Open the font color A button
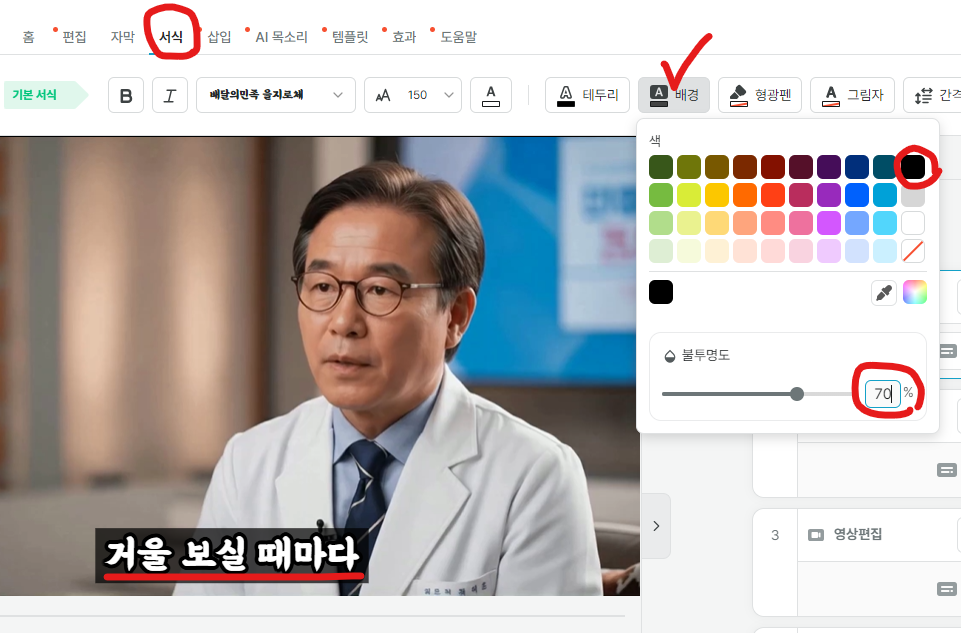961x633 pixels. point(490,95)
